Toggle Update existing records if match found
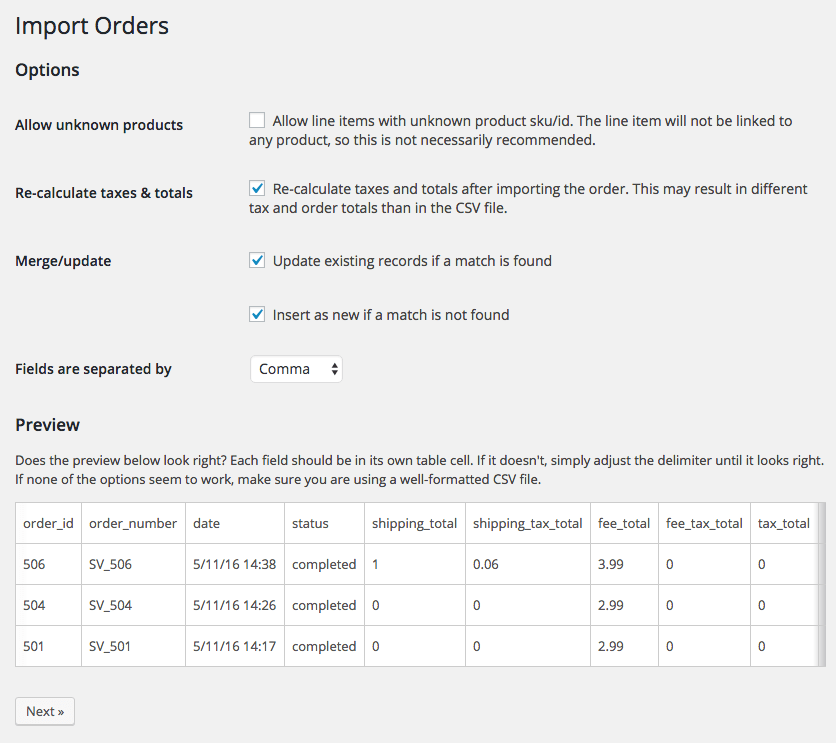 [257, 260]
